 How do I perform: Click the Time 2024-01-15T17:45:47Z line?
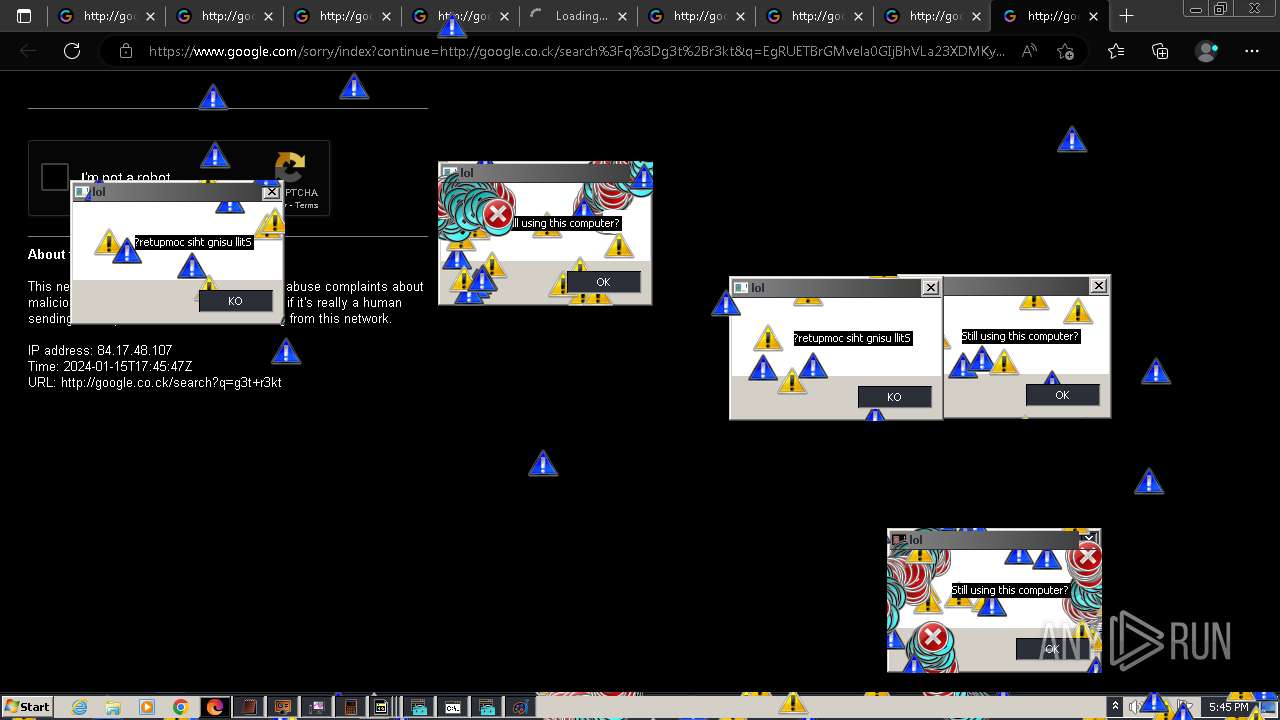[x=110, y=366]
